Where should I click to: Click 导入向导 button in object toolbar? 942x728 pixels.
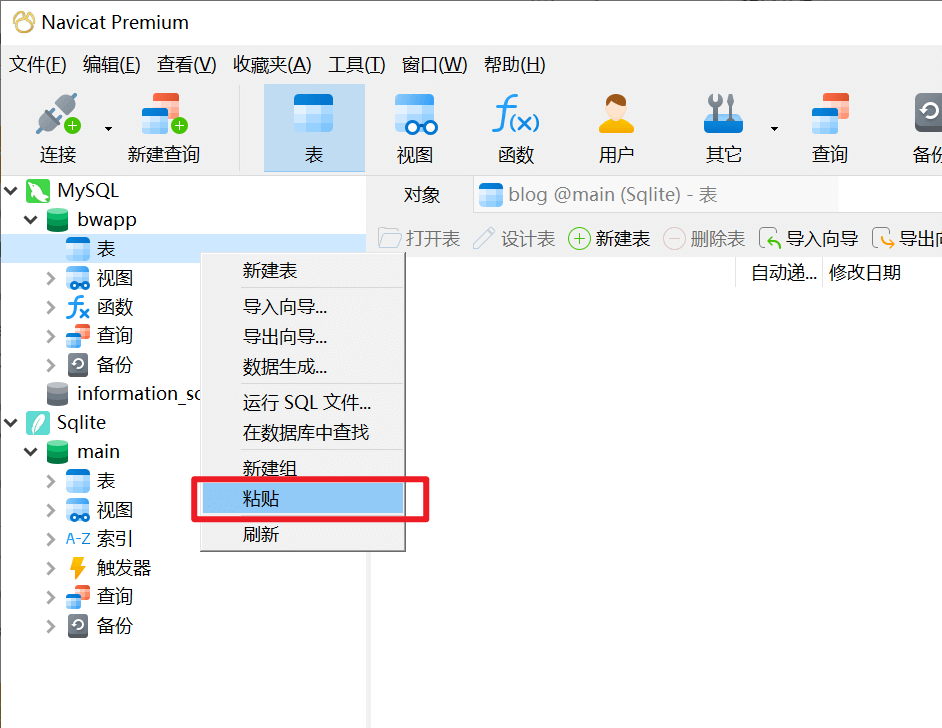pos(809,238)
